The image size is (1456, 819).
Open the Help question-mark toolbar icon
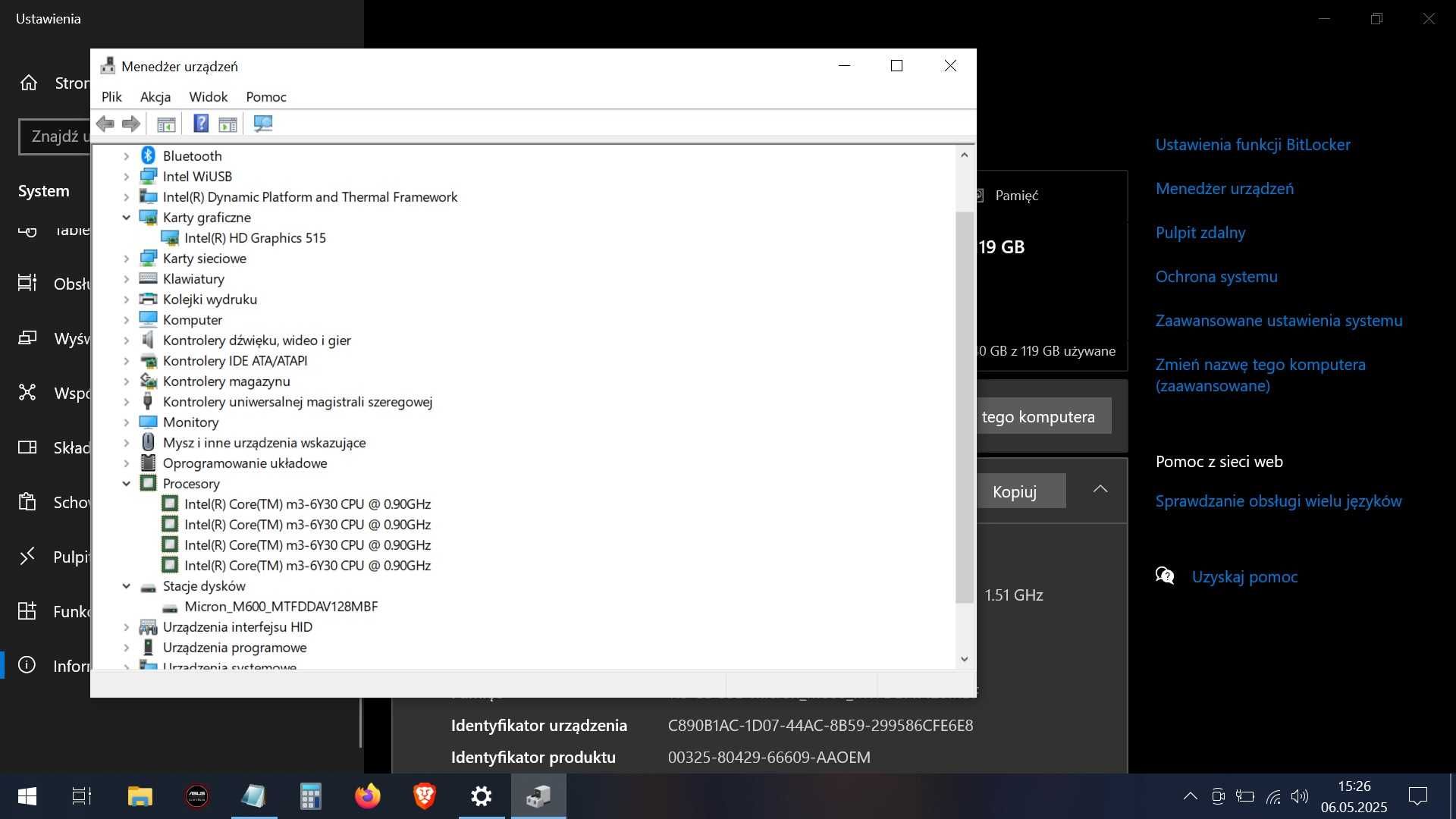[201, 124]
